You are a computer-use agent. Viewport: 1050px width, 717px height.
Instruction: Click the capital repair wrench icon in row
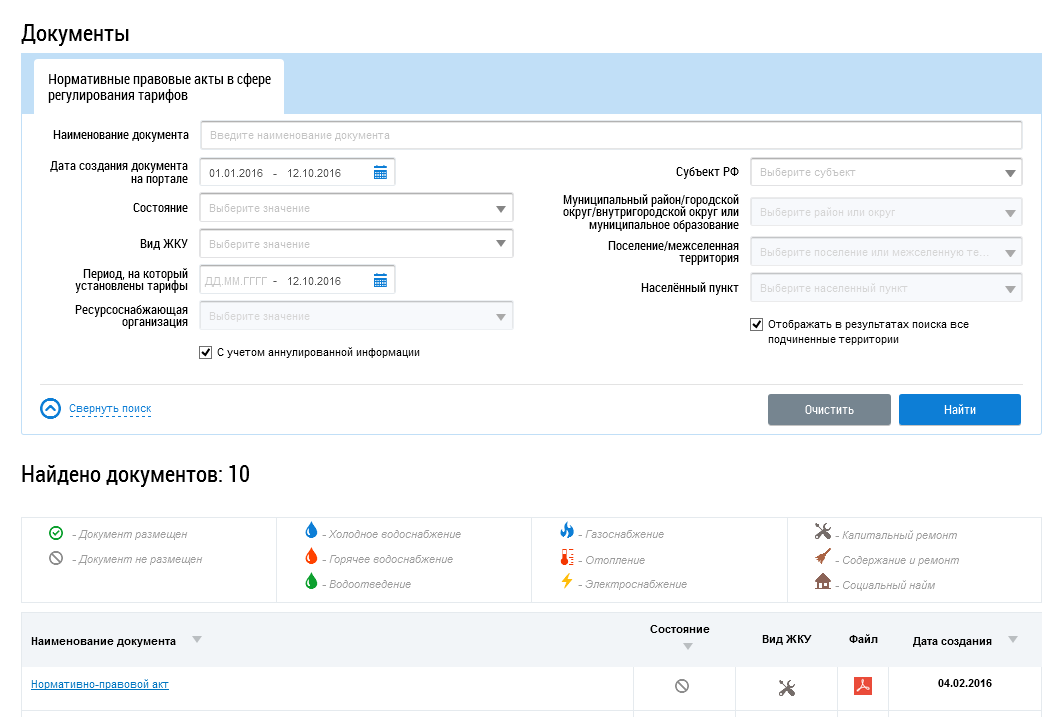tap(787, 687)
